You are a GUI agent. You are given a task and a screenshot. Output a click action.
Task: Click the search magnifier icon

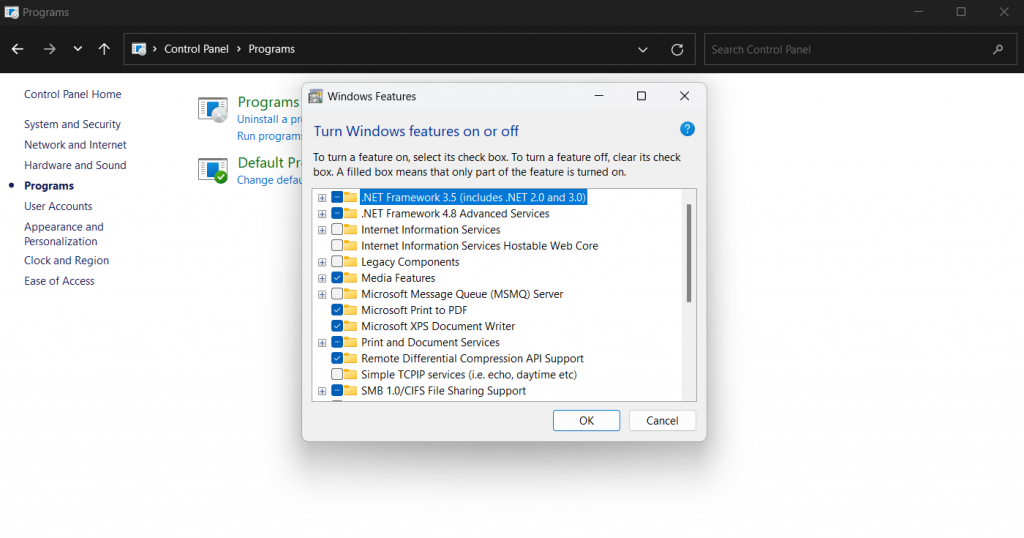(x=998, y=50)
